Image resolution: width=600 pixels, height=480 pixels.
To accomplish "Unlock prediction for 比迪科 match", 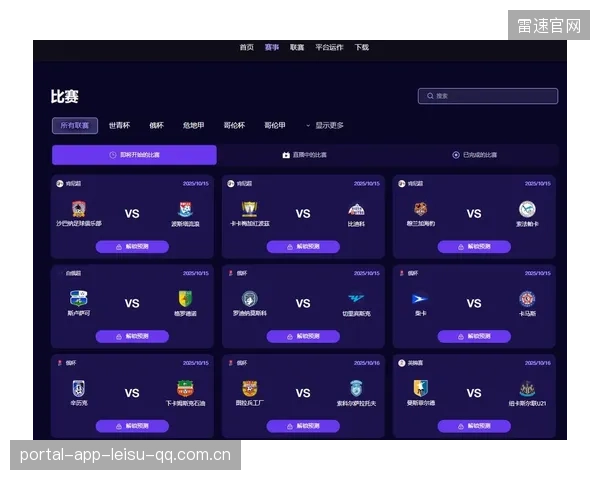I will click(303, 247).
